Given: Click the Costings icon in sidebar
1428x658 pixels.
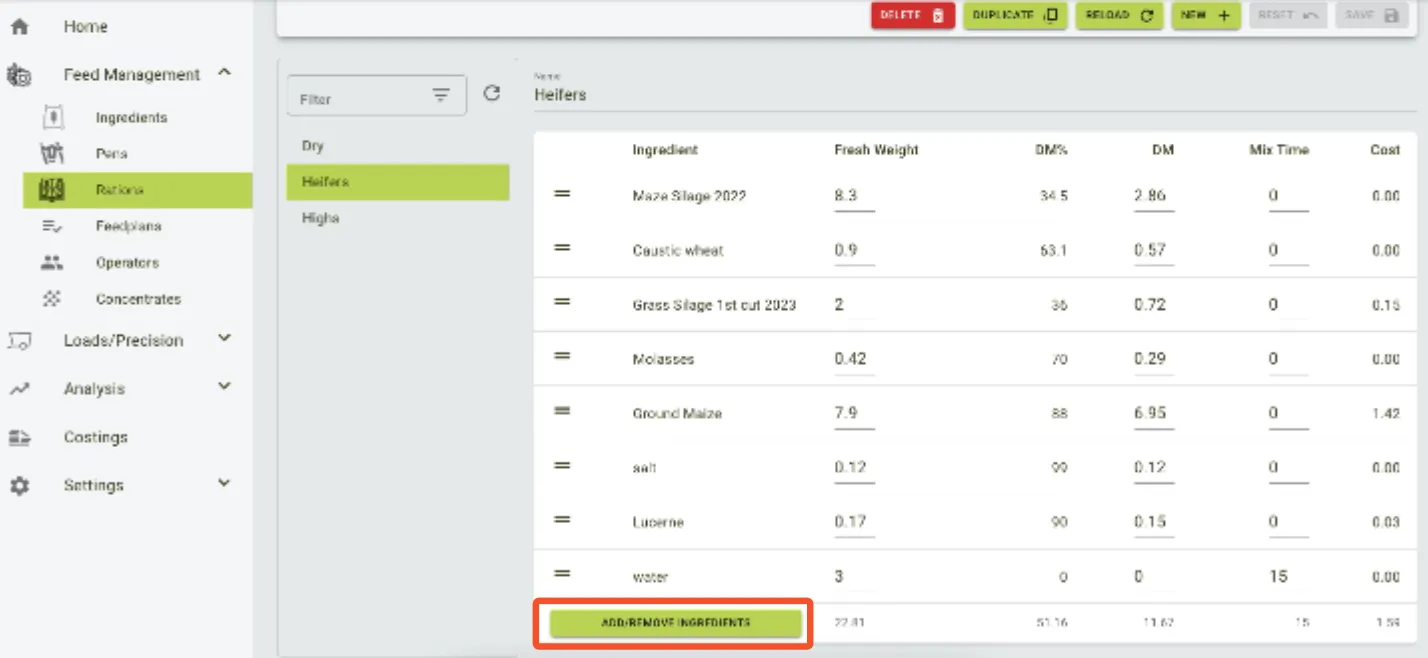Looking at the screenshot, I should 19,437.
